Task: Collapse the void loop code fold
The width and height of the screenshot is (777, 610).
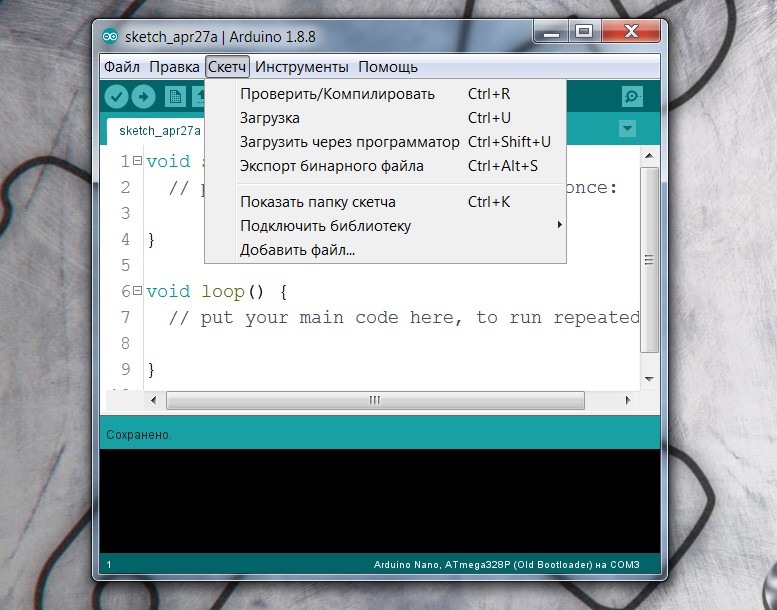Action: [137, 290]
